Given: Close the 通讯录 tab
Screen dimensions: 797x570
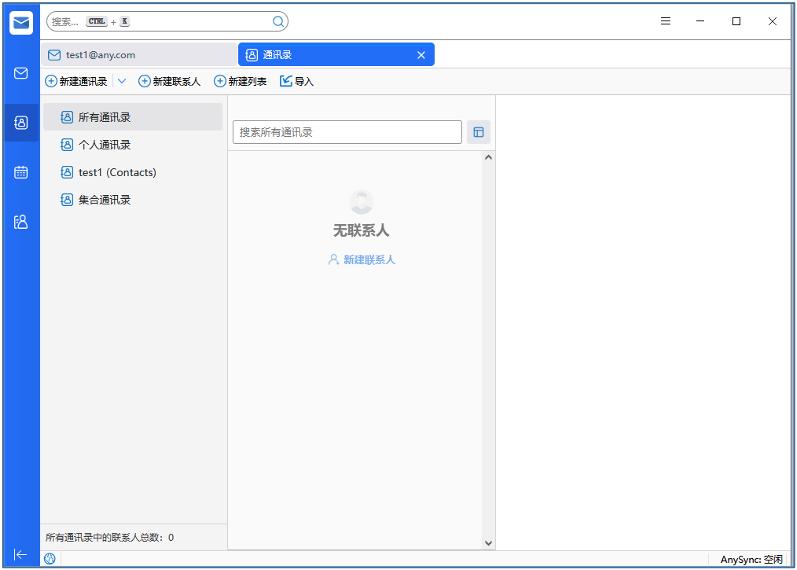Looking at the screenshot, I should pos(421,55).
